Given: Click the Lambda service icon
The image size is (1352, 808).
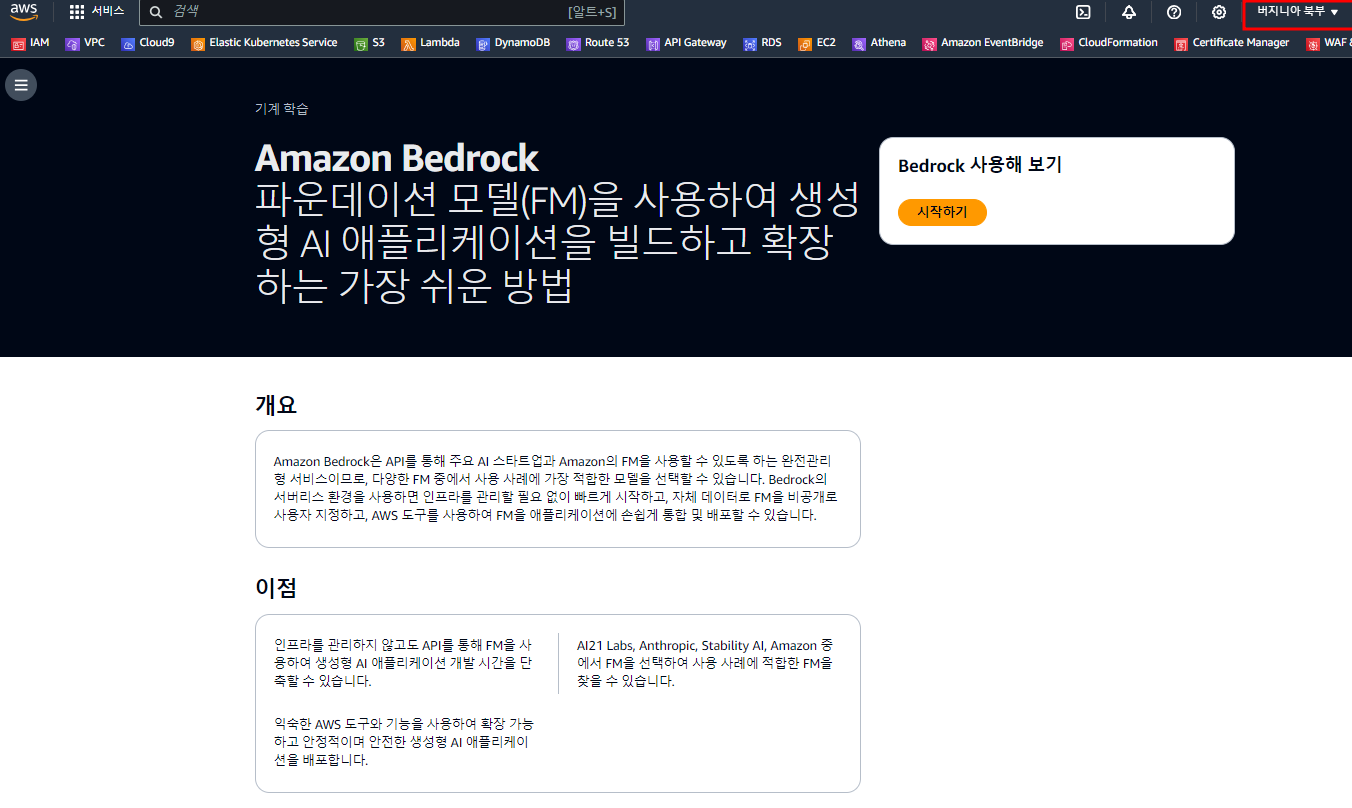Looking at the screenshot, I should [x=408, y=44].
